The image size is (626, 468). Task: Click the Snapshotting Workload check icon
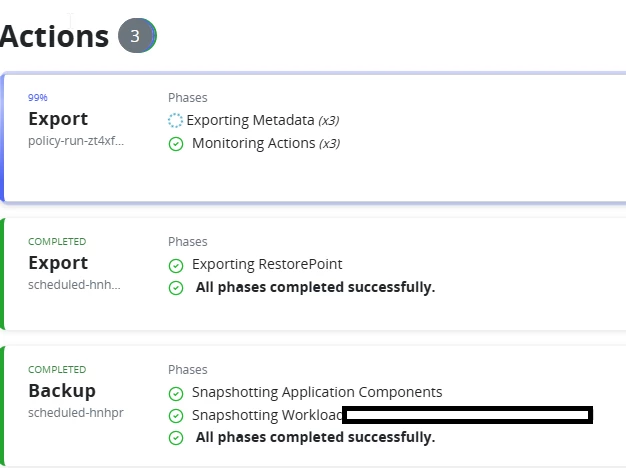pos(176,416)
